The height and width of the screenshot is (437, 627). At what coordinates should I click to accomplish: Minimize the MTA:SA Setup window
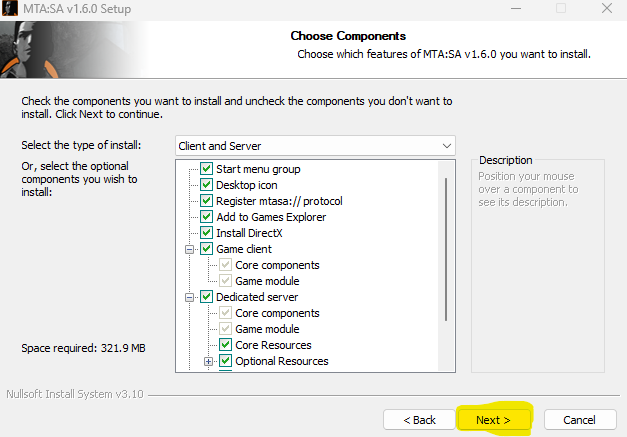[x=516, y=8]
